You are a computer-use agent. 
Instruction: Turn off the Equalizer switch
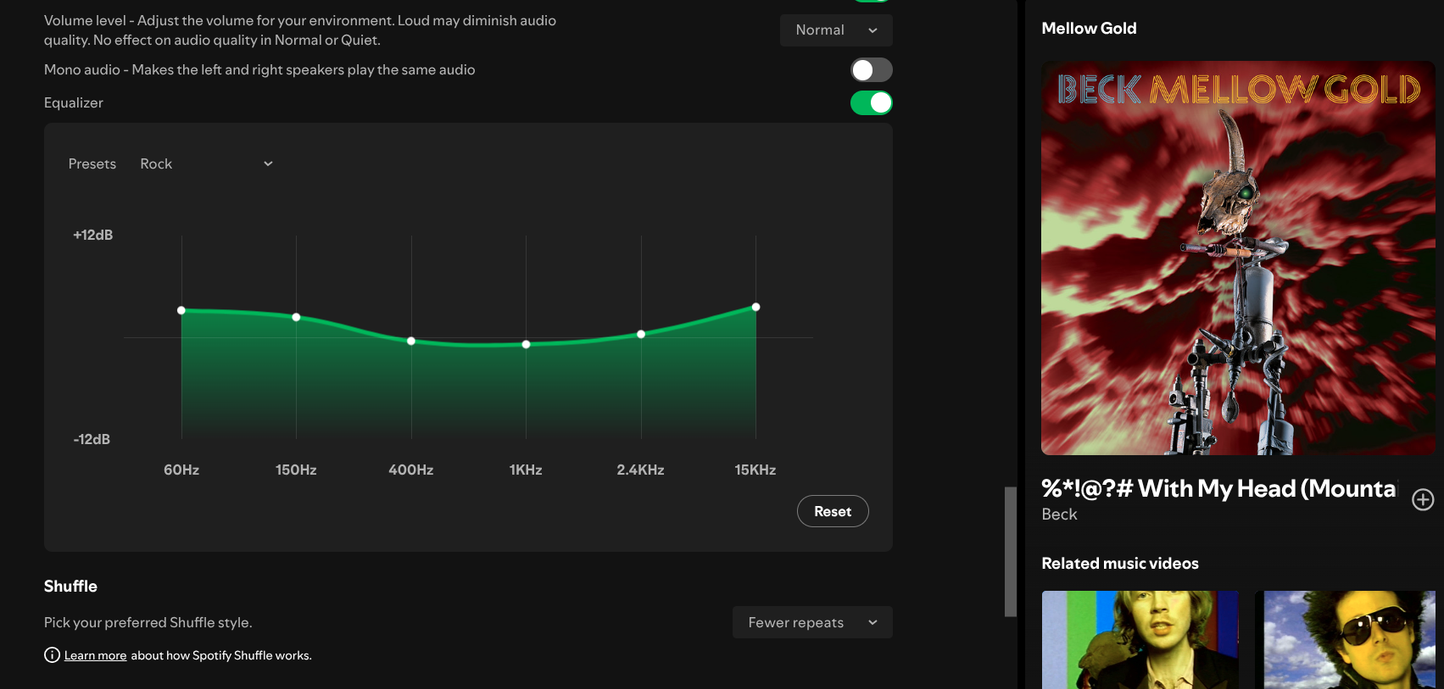click(x=871, y=103)
